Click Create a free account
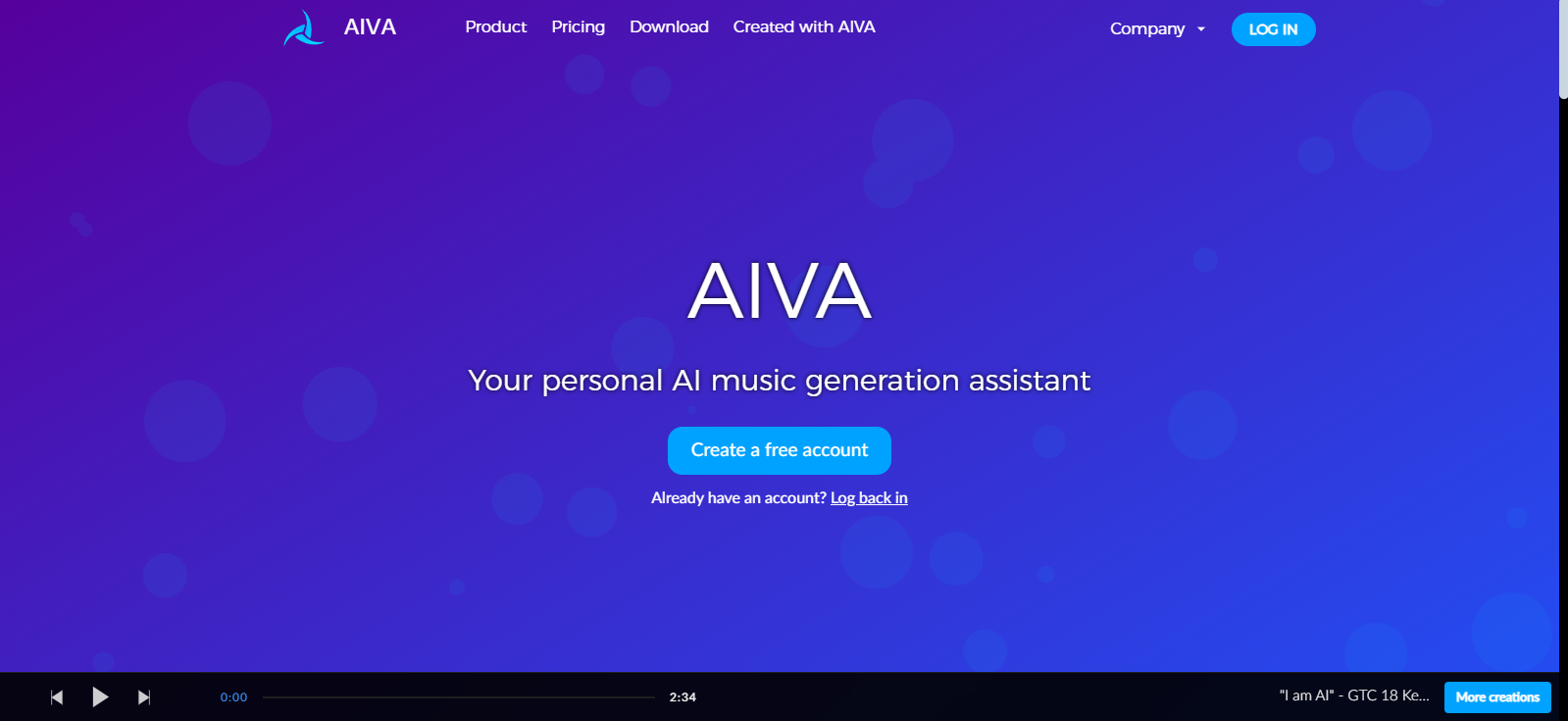Image resolution: width=1568 pixels, height=721 pixels. [x=780, y=450]
